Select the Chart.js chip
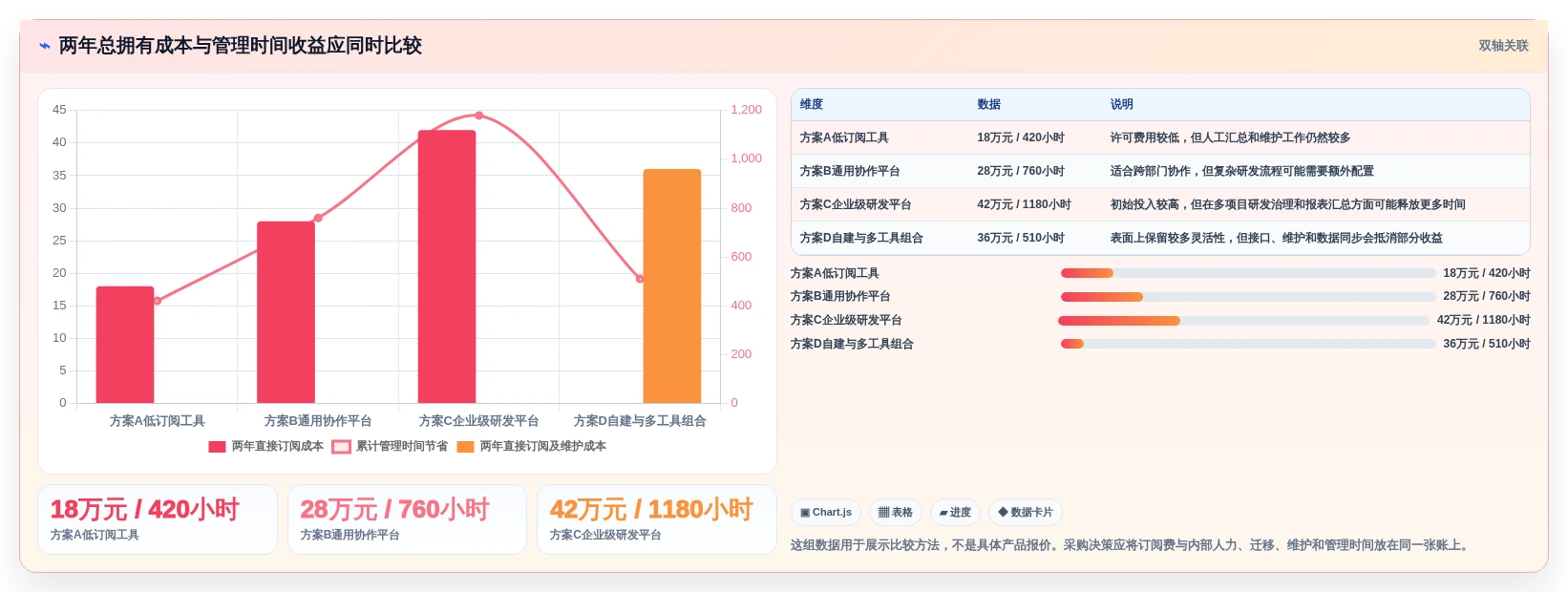Screen dimensions: 1568x592 tap(826, 513)
